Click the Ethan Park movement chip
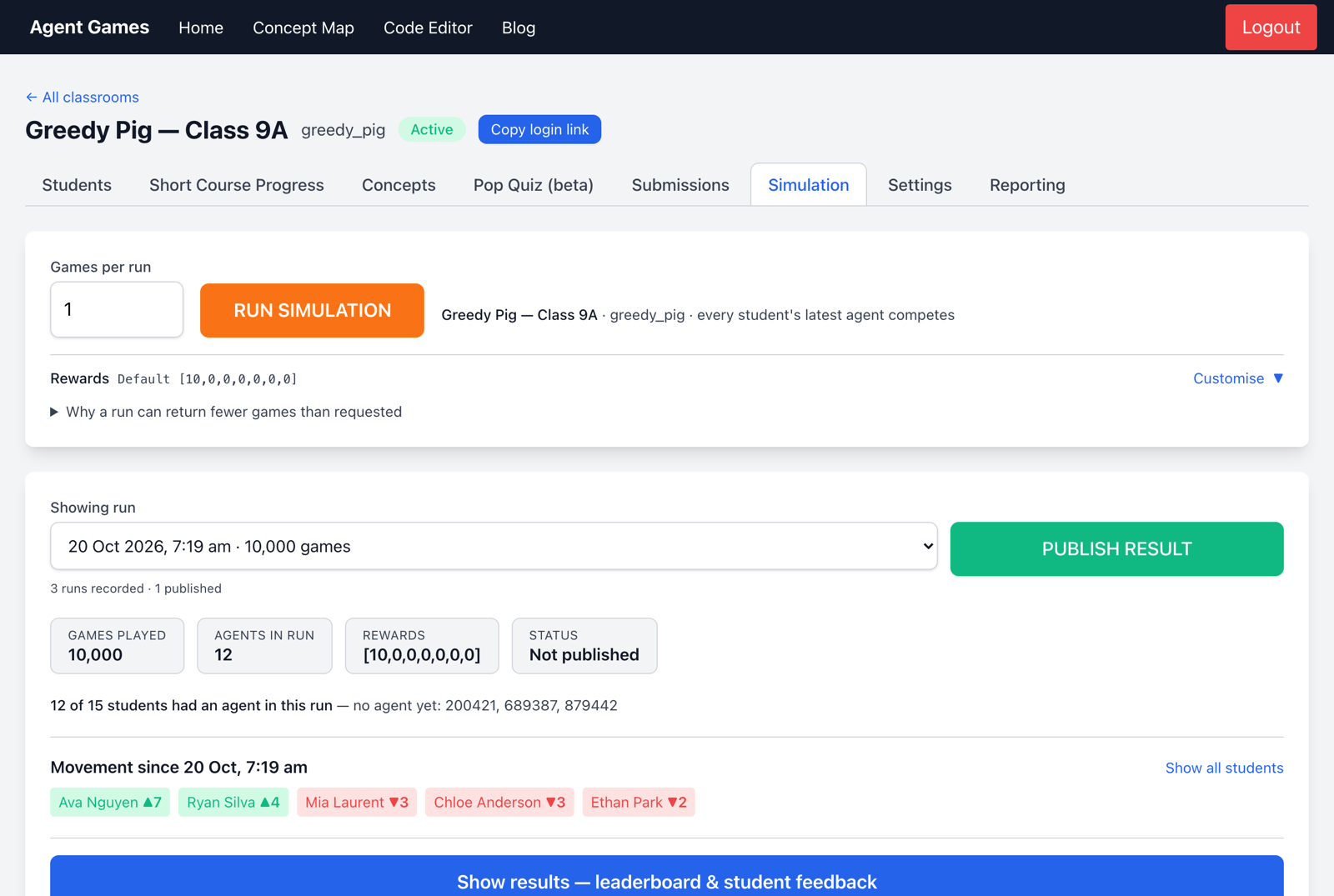 [639, 802]
